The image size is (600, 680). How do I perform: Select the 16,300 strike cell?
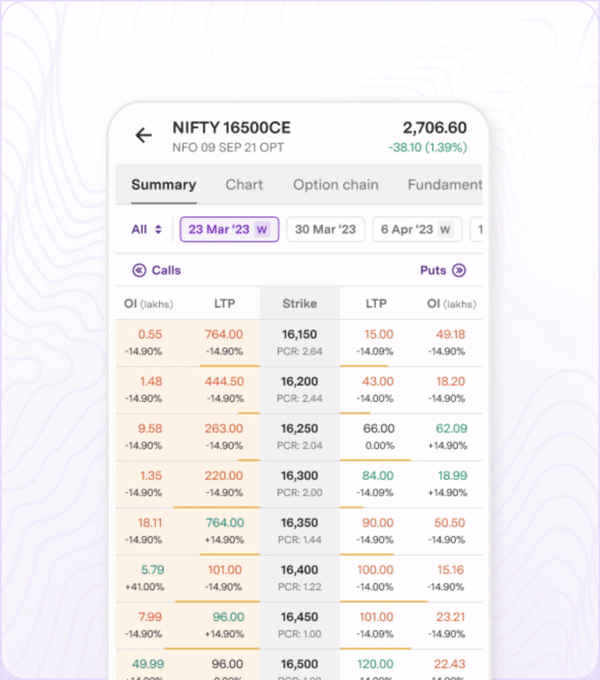299,483
